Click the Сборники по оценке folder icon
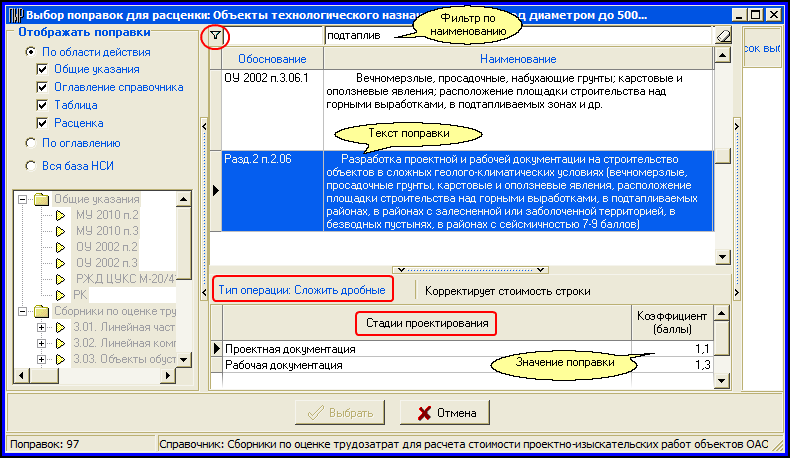Viewport: 790px width, 458px height. pyautogui.click(x=41, y=311)
